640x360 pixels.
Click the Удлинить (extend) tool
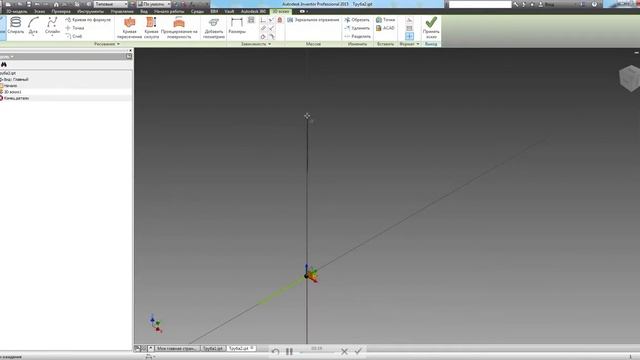pyautogui.click(x=357, y=28)
